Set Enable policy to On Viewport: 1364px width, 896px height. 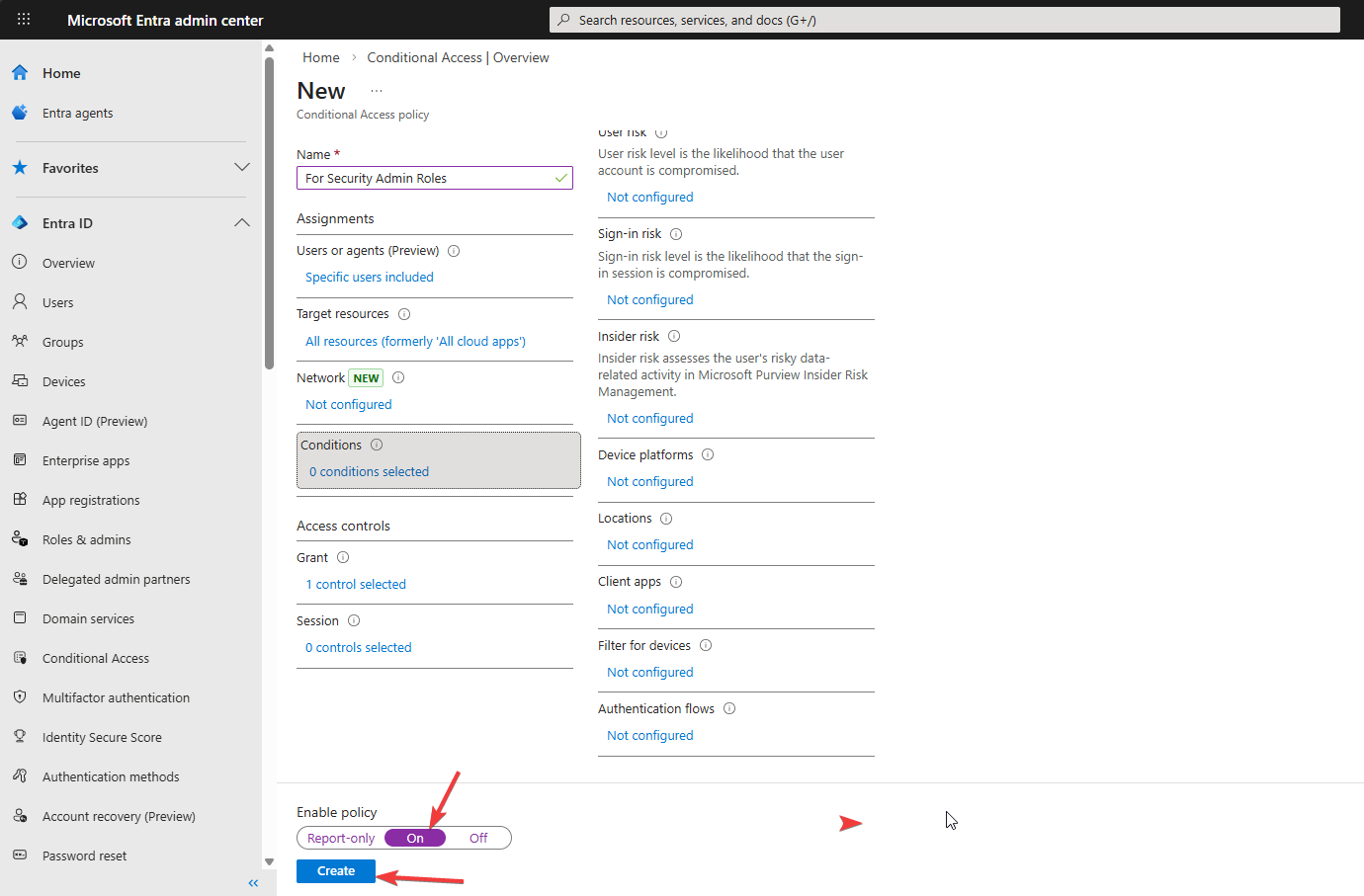click(x=415, y=838)
